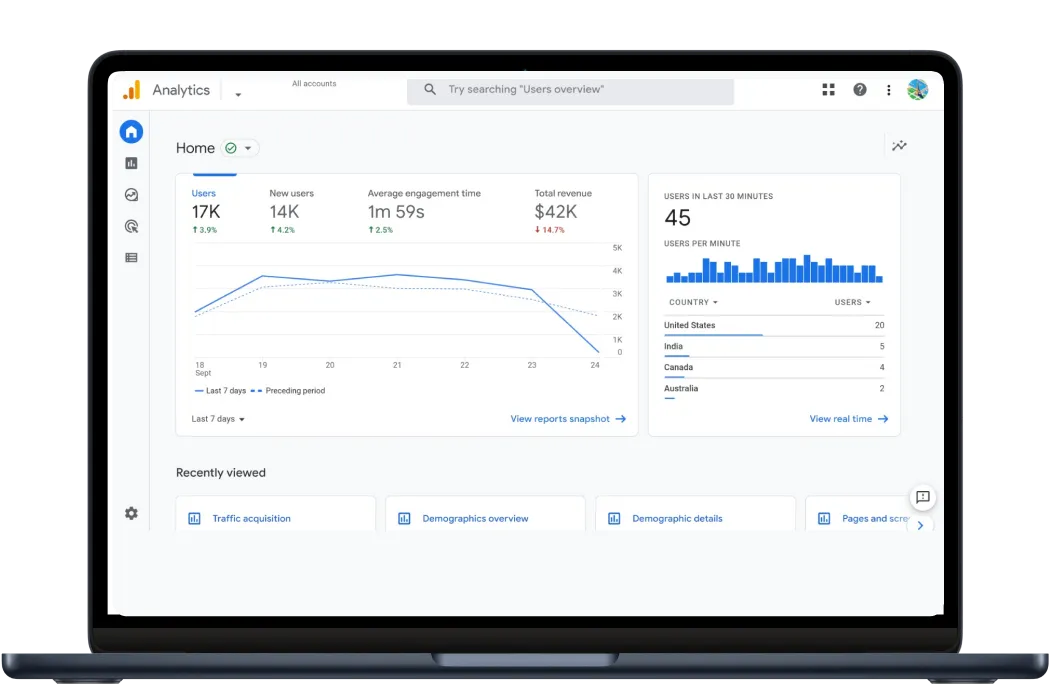Click the Pages and screens report icon

coord(825,519)
